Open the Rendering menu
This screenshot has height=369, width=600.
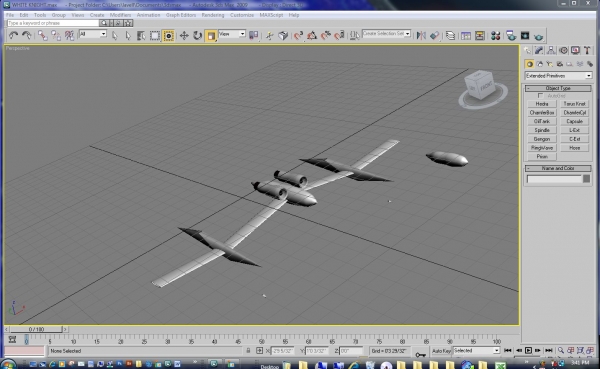pos(213,15)
